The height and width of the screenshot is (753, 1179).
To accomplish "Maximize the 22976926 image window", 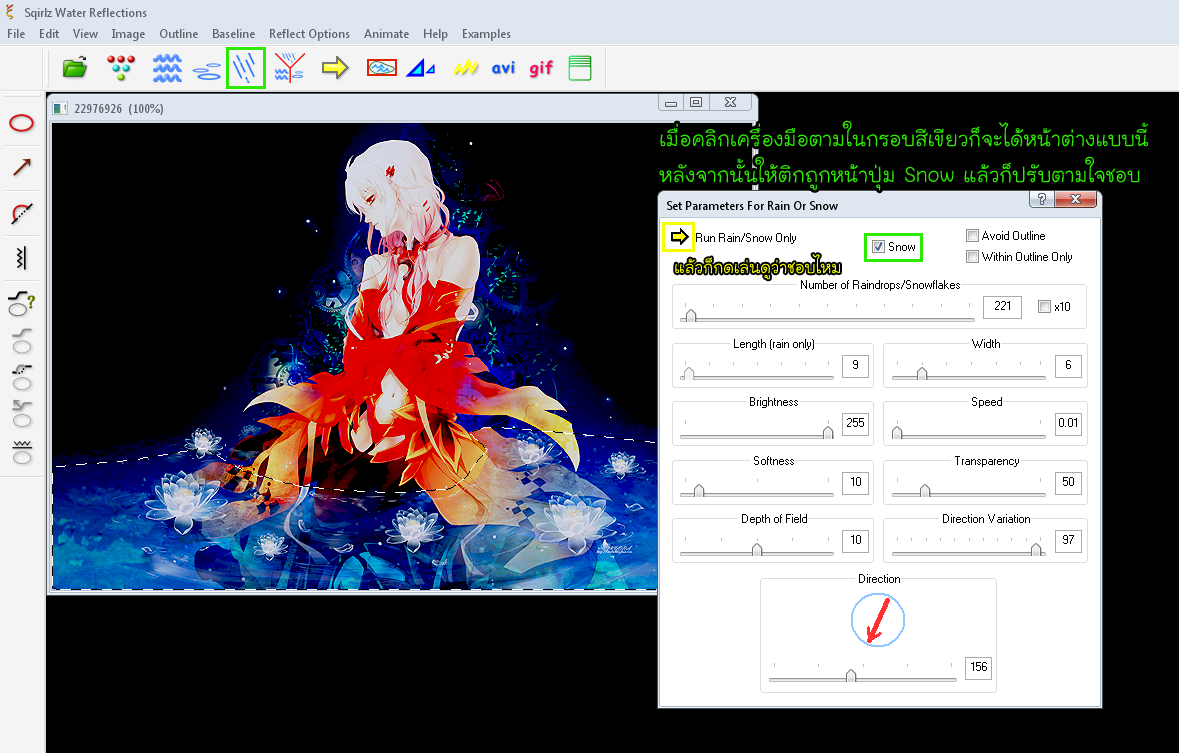I will coord(696,102).
